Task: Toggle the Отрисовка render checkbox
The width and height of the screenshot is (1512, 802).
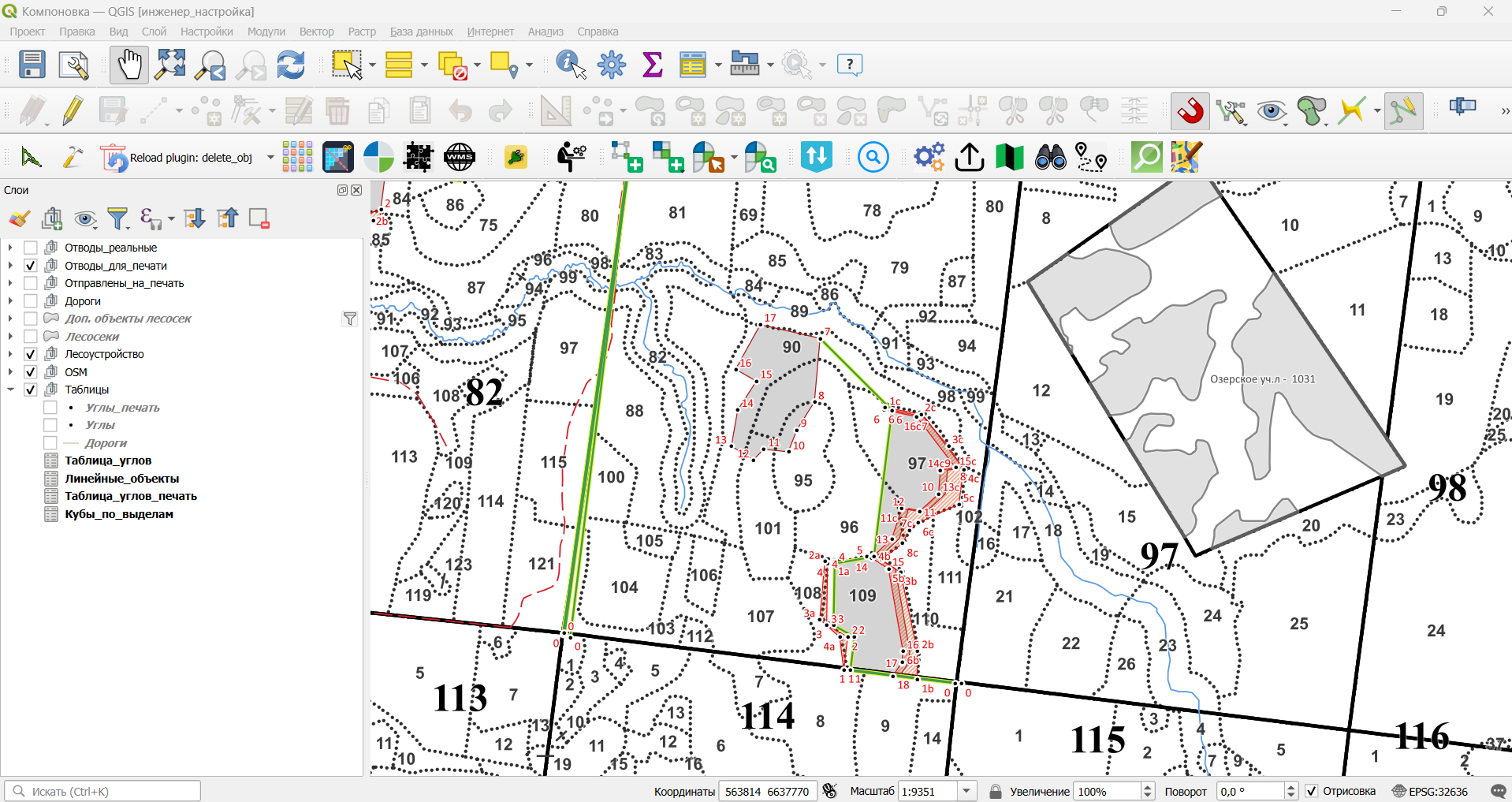Action: point(1312,791)
